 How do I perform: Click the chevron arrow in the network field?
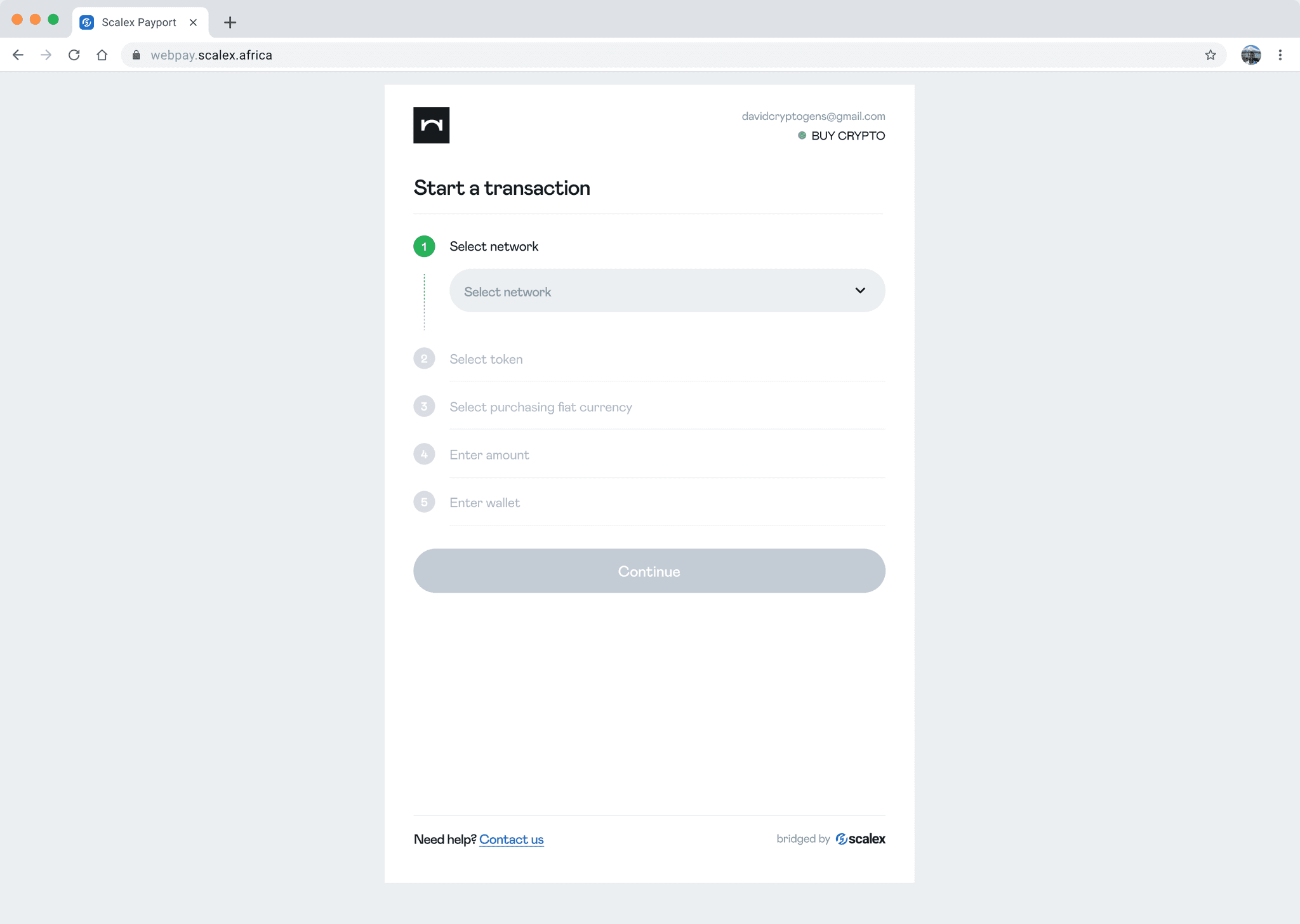860,291
